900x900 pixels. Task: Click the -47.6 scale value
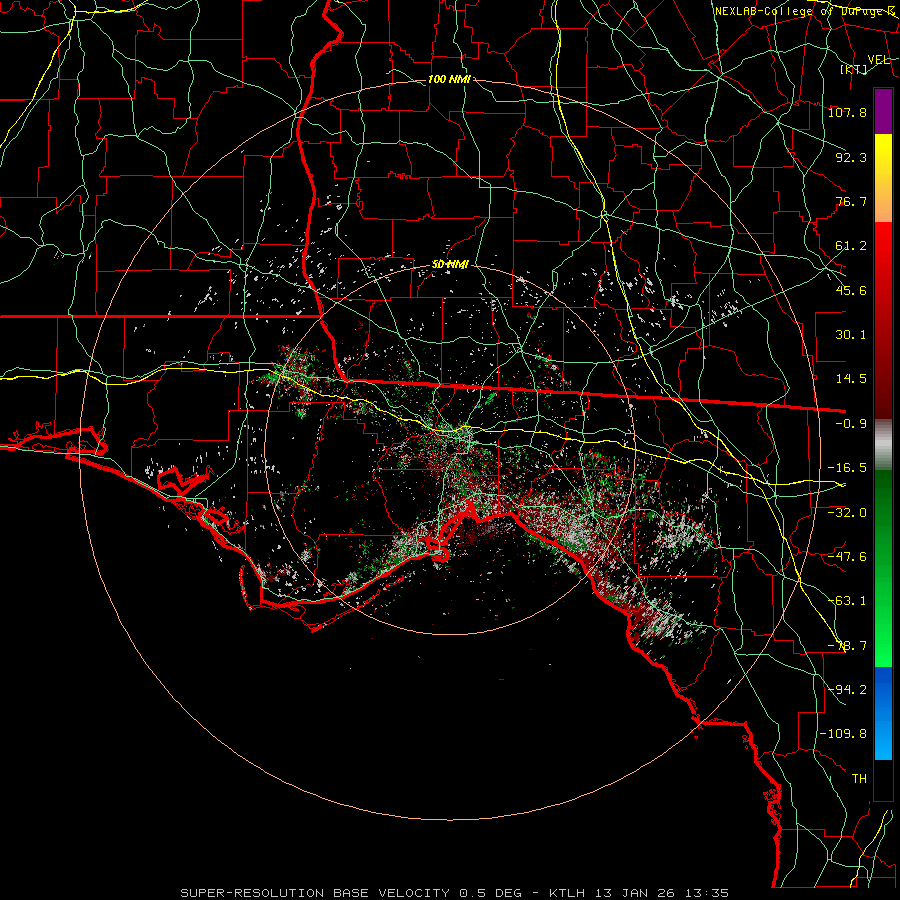pyautogui.click(x=847, y=556)
